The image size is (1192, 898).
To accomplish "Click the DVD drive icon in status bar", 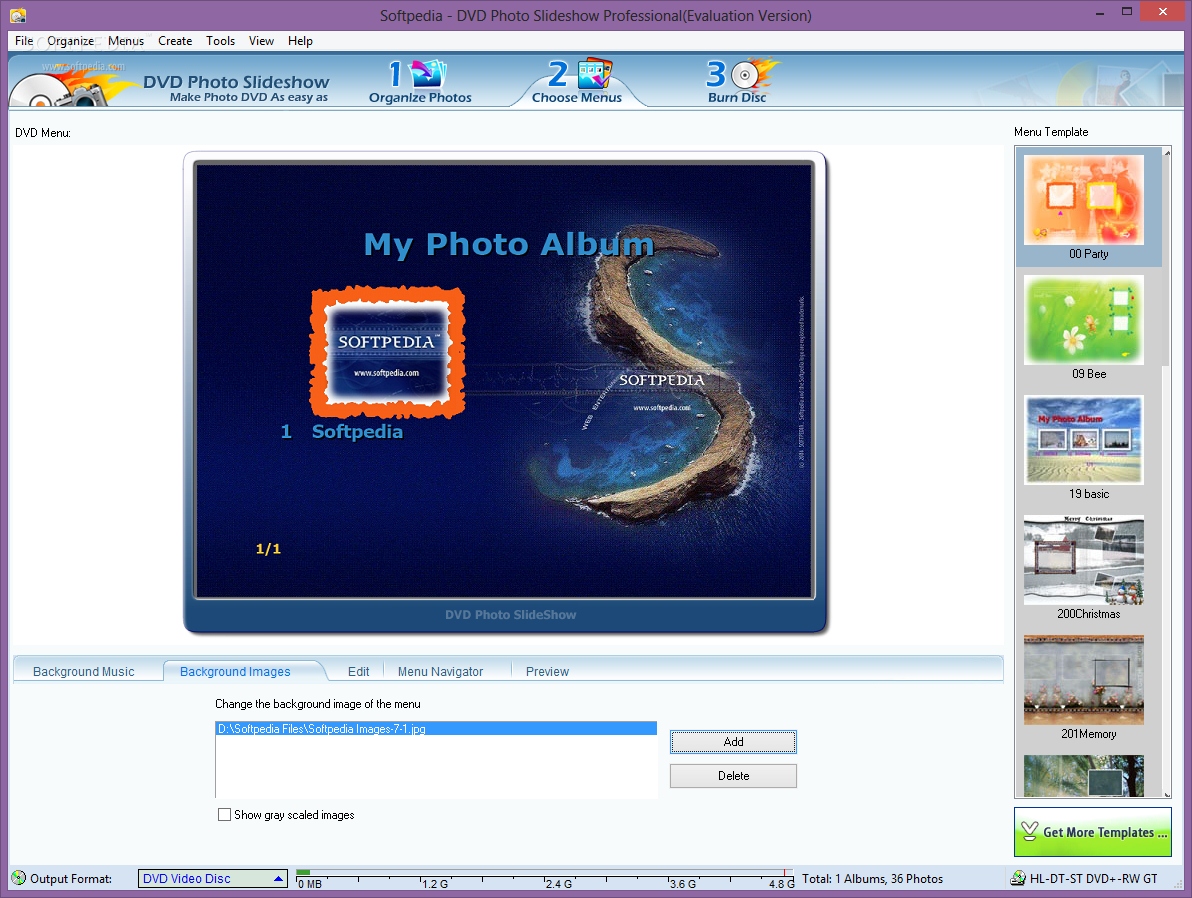I will (x=1017, y=878).
